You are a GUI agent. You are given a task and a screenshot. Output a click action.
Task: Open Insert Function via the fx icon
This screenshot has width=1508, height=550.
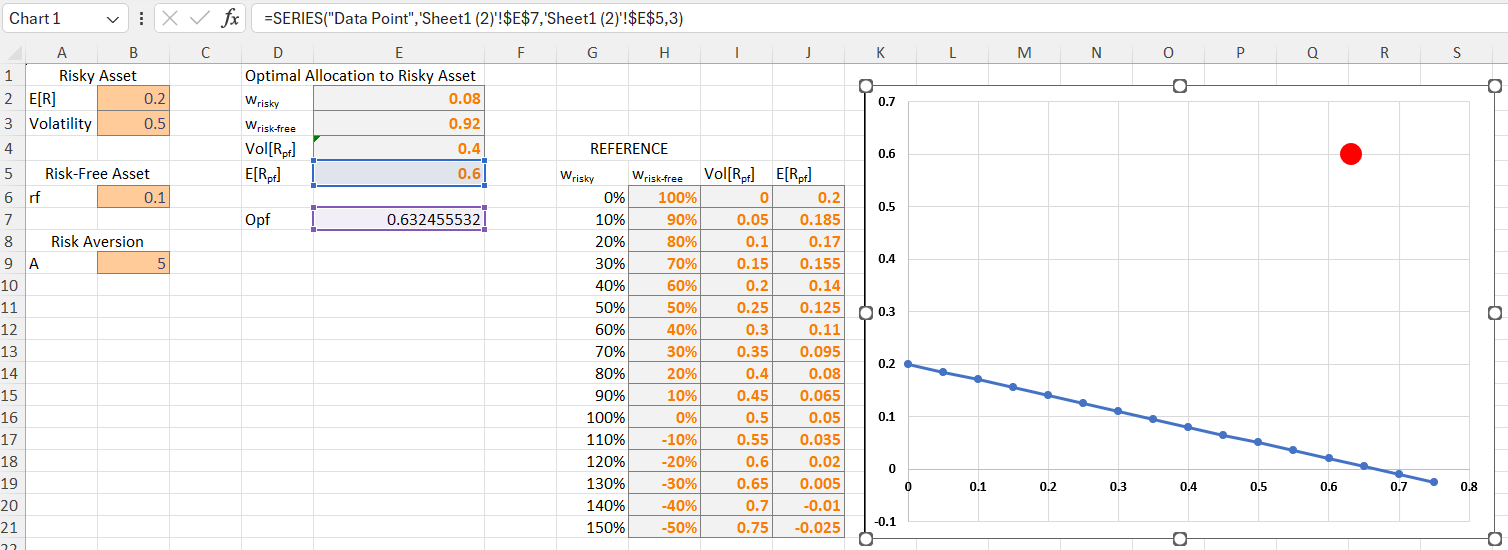tap(231, 18)
